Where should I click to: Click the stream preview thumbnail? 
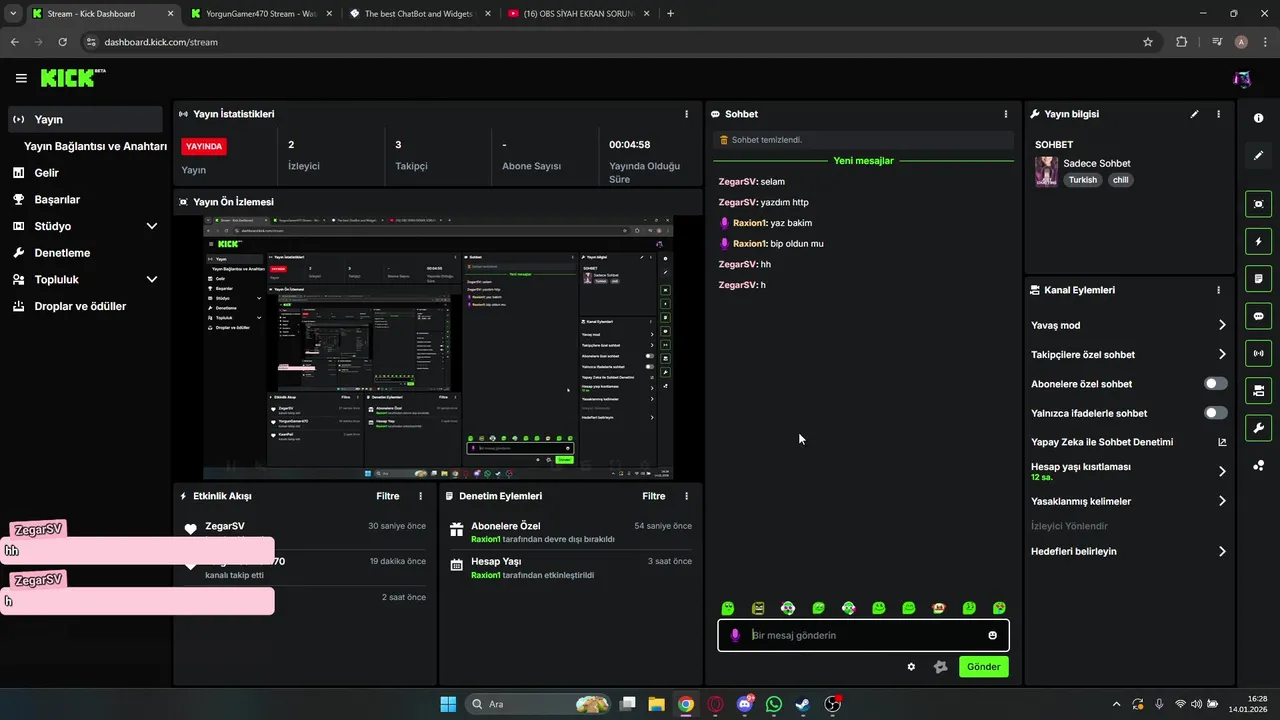438,348
